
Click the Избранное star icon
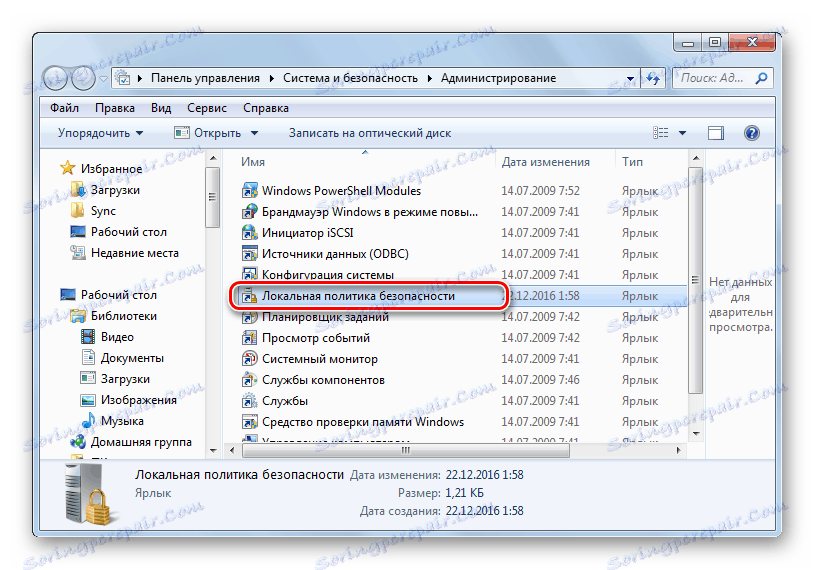[68, 168]
